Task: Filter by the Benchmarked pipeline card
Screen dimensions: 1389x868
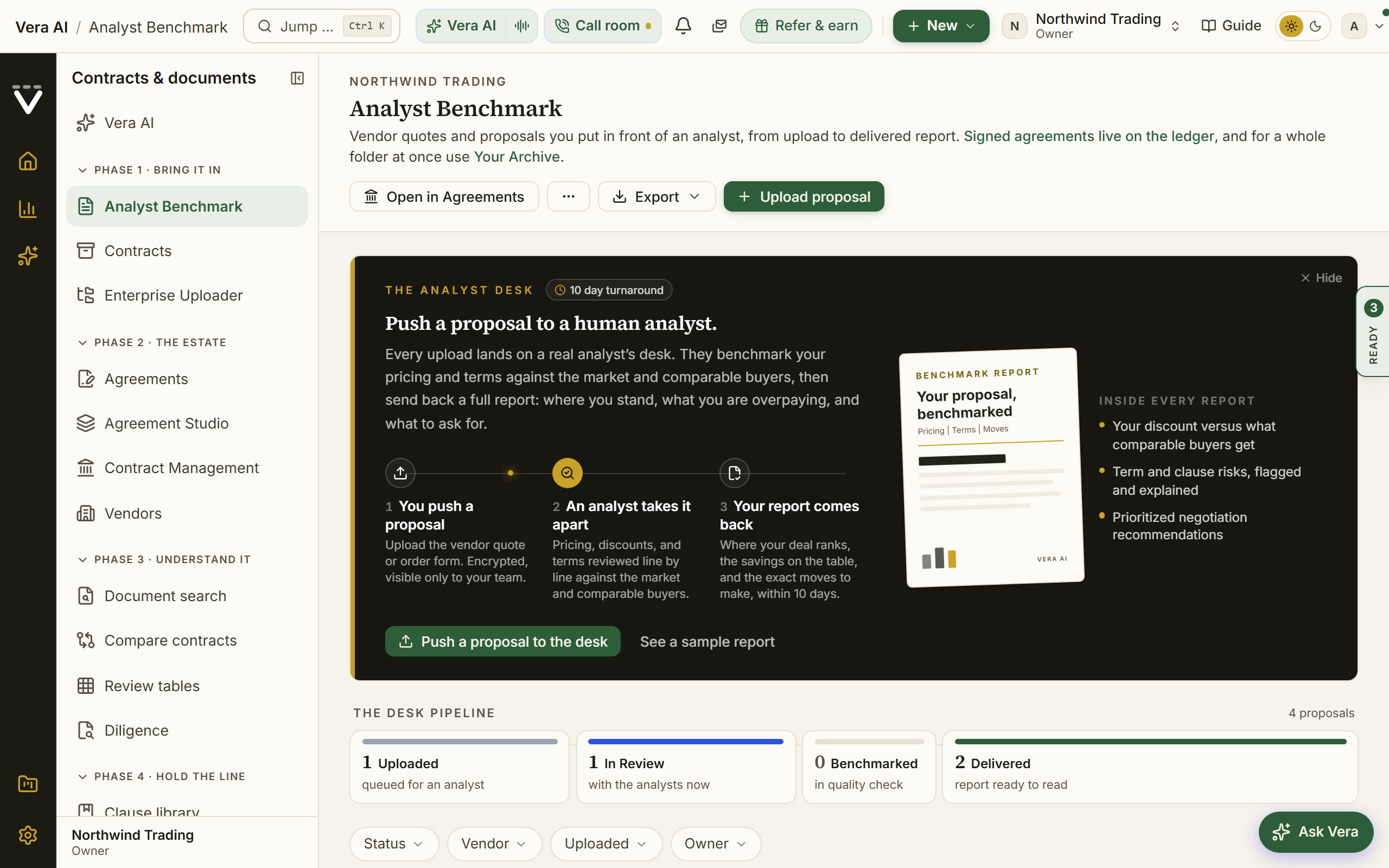Action: click(869, 767)
